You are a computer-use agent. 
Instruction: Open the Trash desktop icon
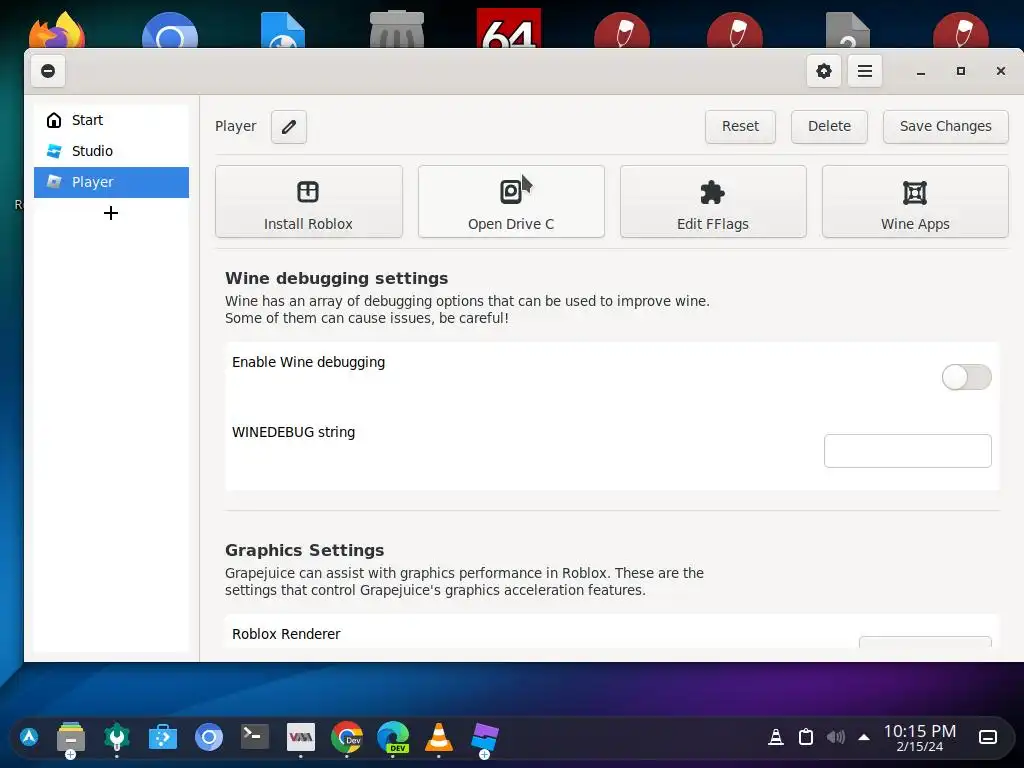point(396,29)
